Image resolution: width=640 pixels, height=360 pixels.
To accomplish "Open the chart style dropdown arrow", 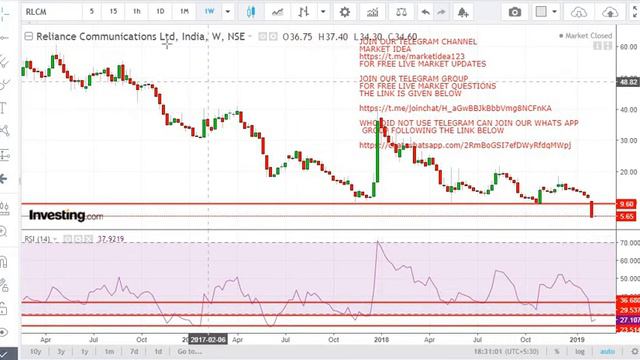I will (x=323, y=12).
